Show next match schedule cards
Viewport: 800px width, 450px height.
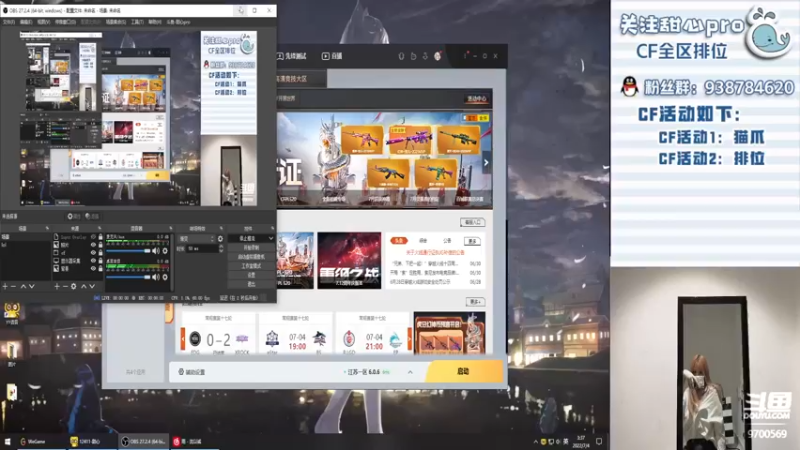click(409, 339)
